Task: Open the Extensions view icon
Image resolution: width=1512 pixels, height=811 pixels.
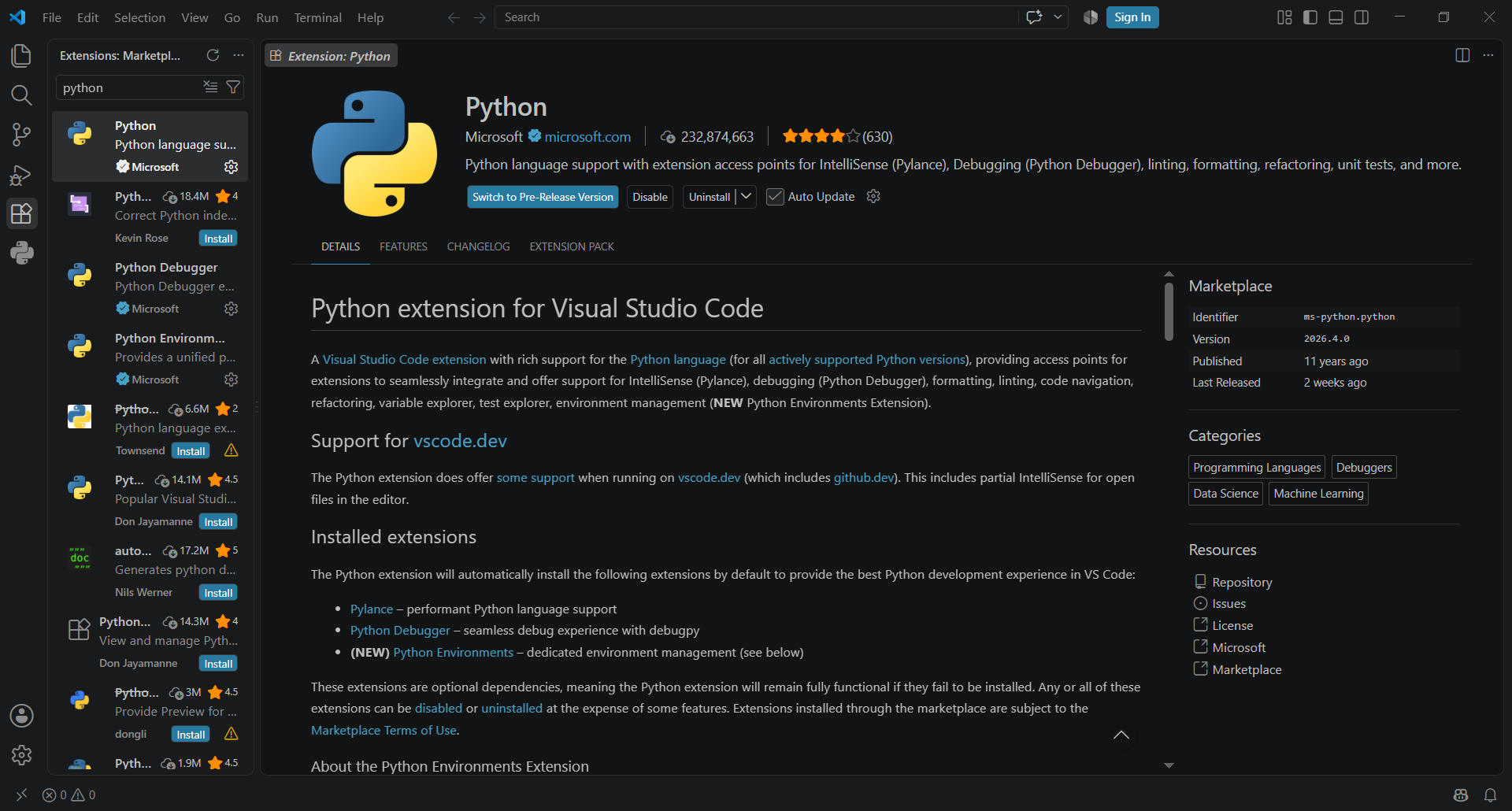Action: (x=21, y=213)
